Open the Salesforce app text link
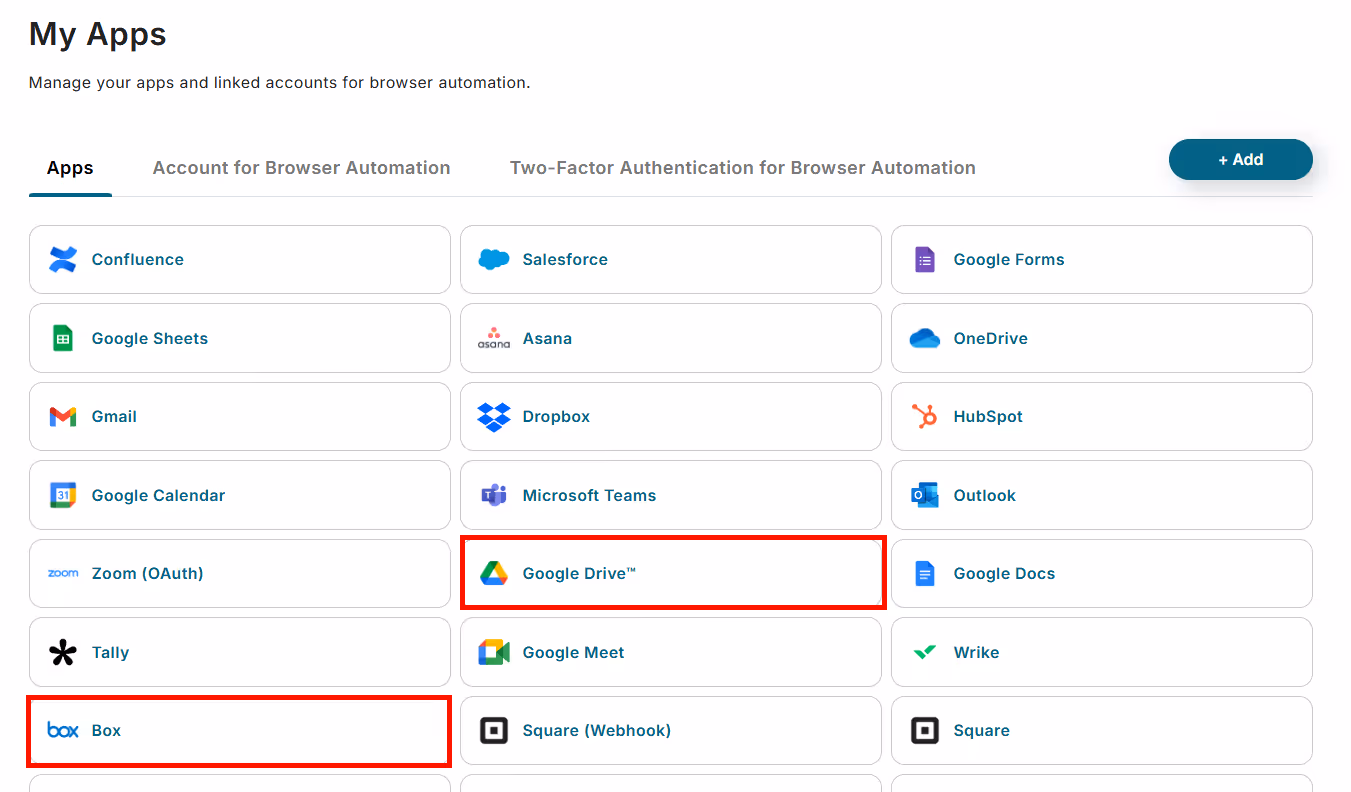The width and height of the screenshot is (1351, 792). (565, 259)
